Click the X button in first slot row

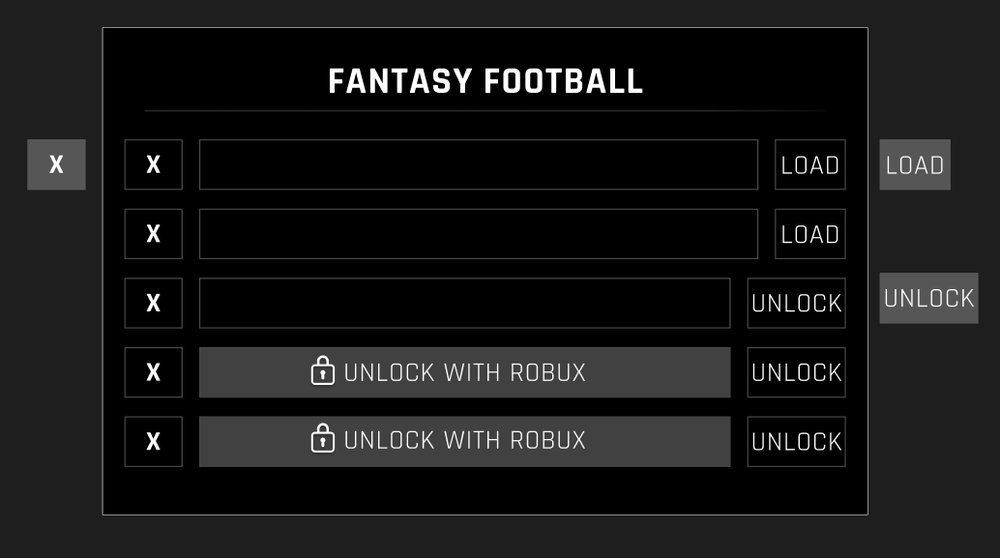click(153, 165)
